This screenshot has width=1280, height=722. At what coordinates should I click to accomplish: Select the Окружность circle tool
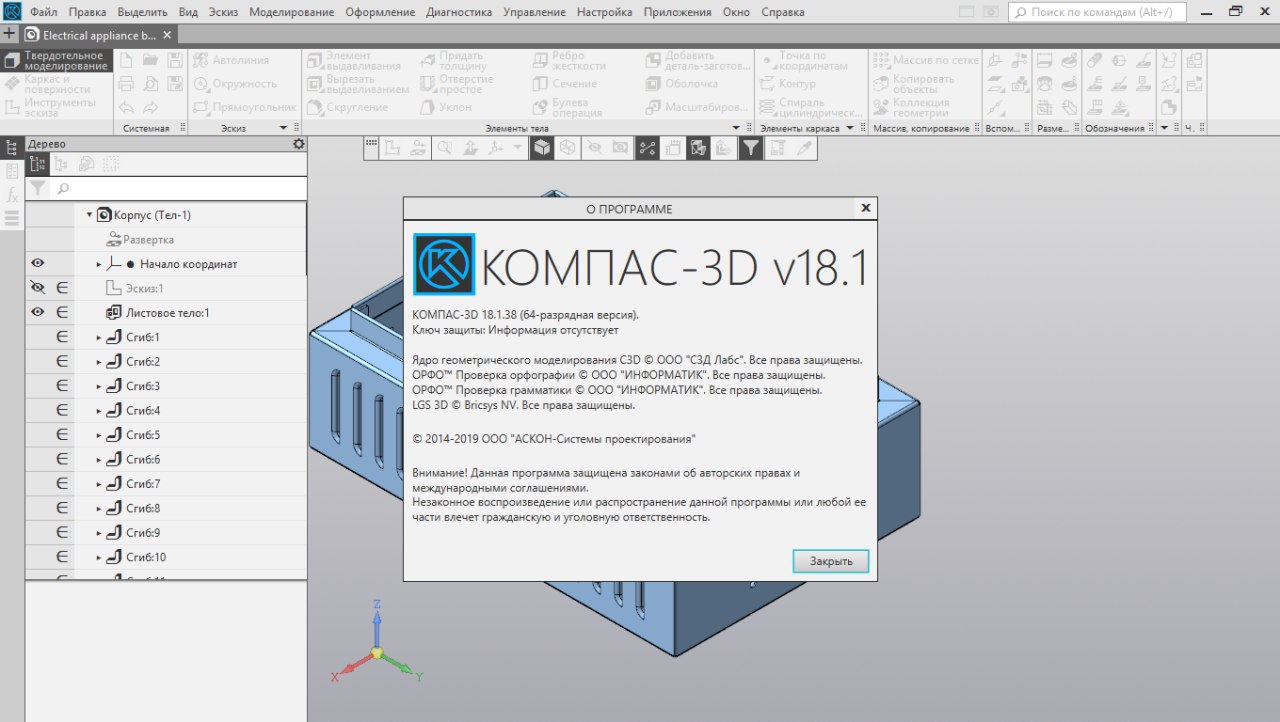[236, 84]
